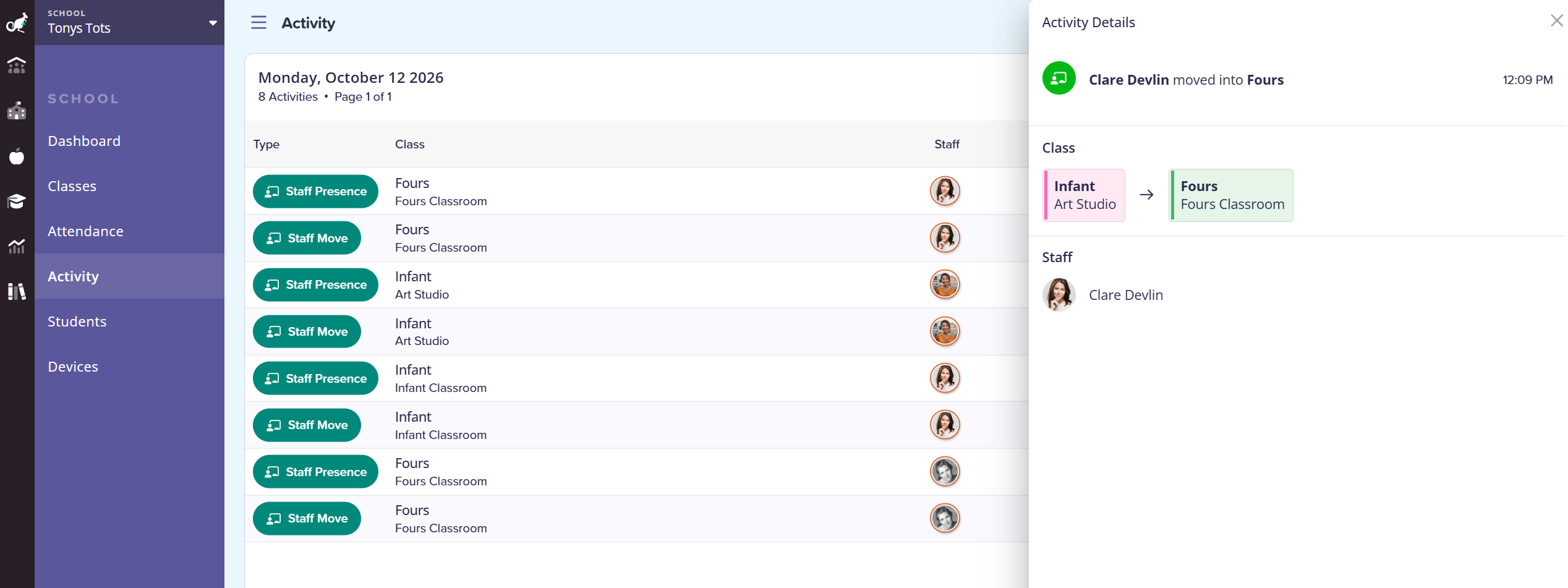1568x588 pixels.
Task: Open the graduation cap icon in left rail
Action: [x=17, y=202]
